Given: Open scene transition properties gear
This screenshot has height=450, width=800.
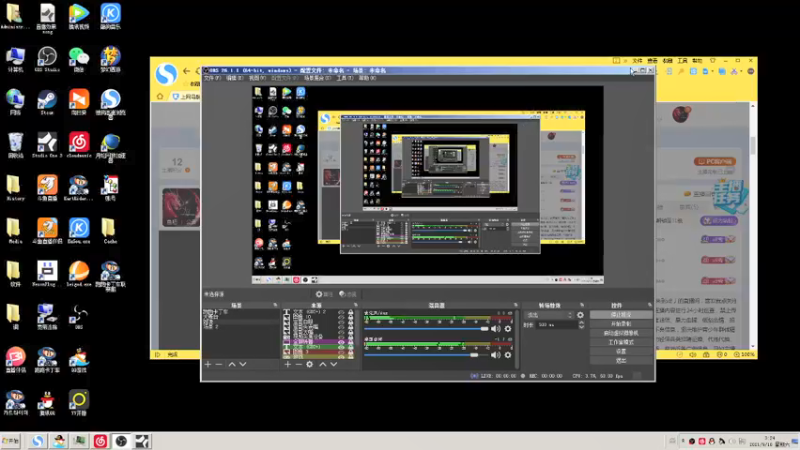Looking at the screenshot, I should click(x=580, y=315).
